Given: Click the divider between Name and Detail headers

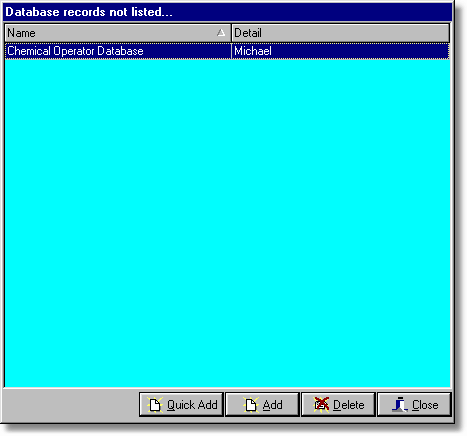Looking at the screenshot, I should click(x=231, y=33).
